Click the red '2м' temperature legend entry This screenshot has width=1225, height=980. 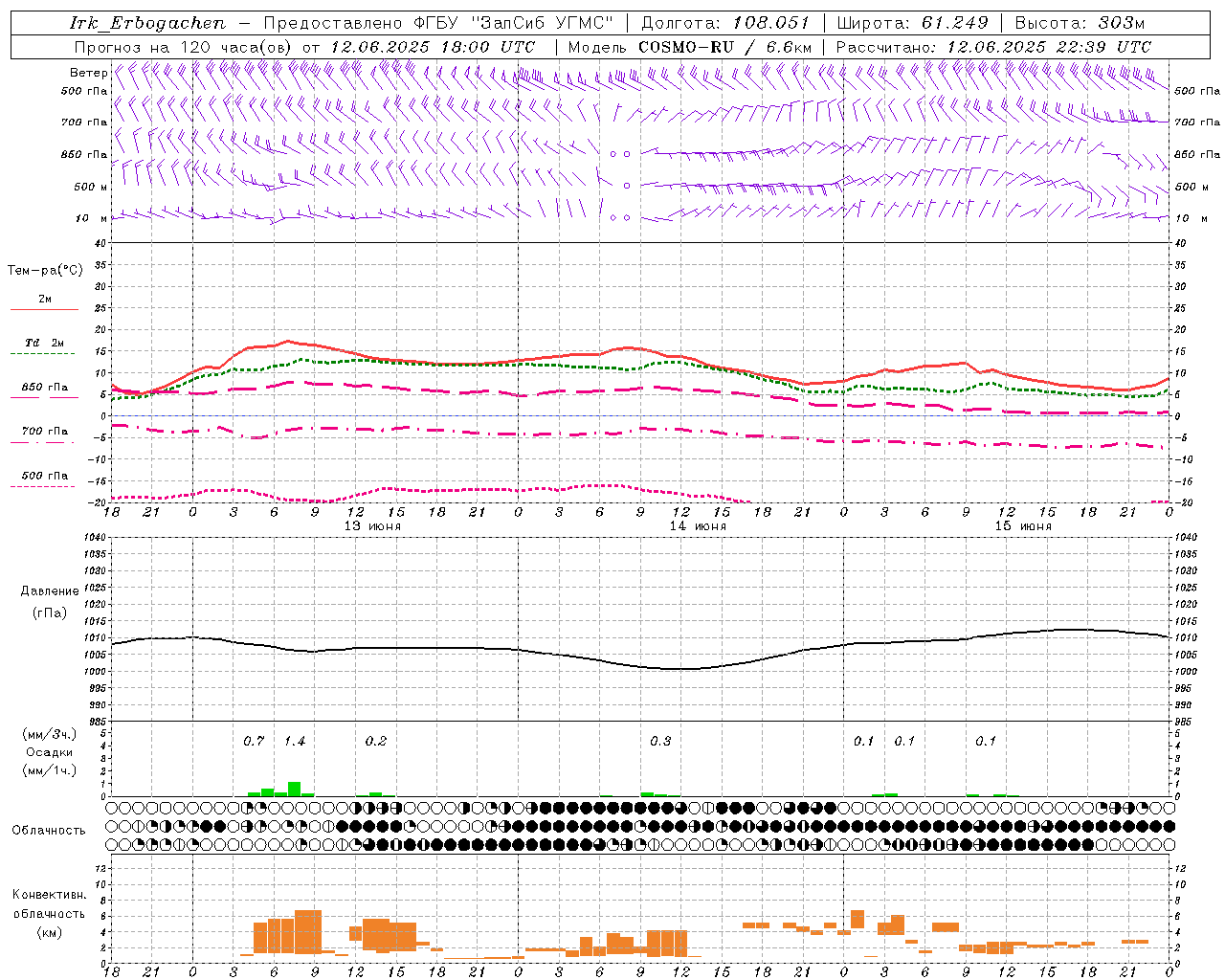point(45,303)
